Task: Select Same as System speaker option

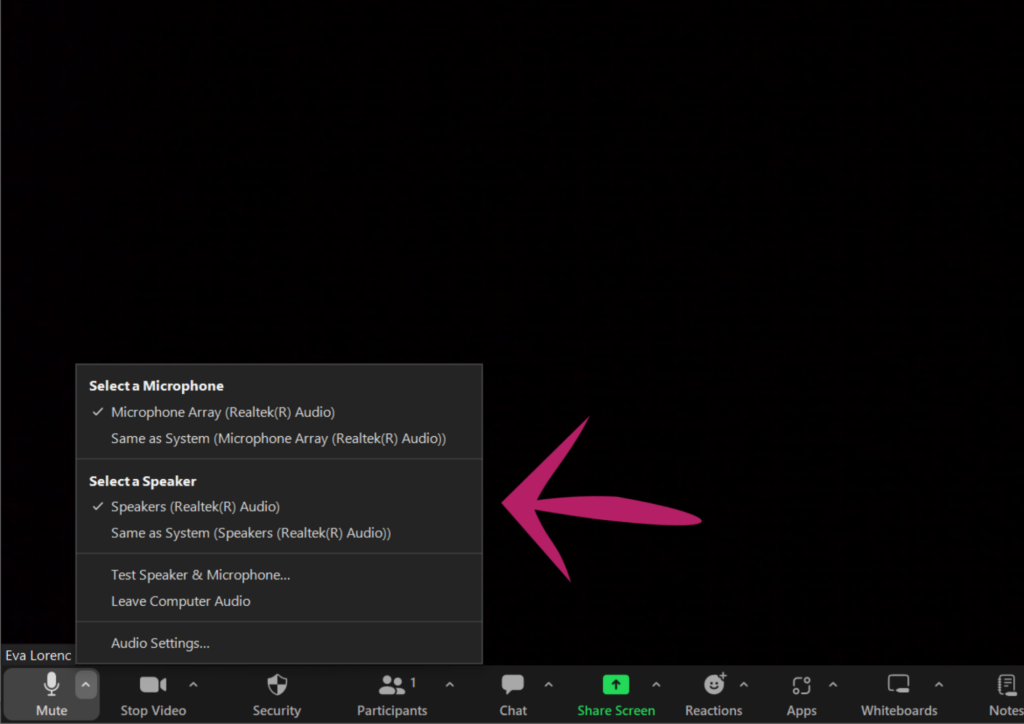Action: pos(279,533)
